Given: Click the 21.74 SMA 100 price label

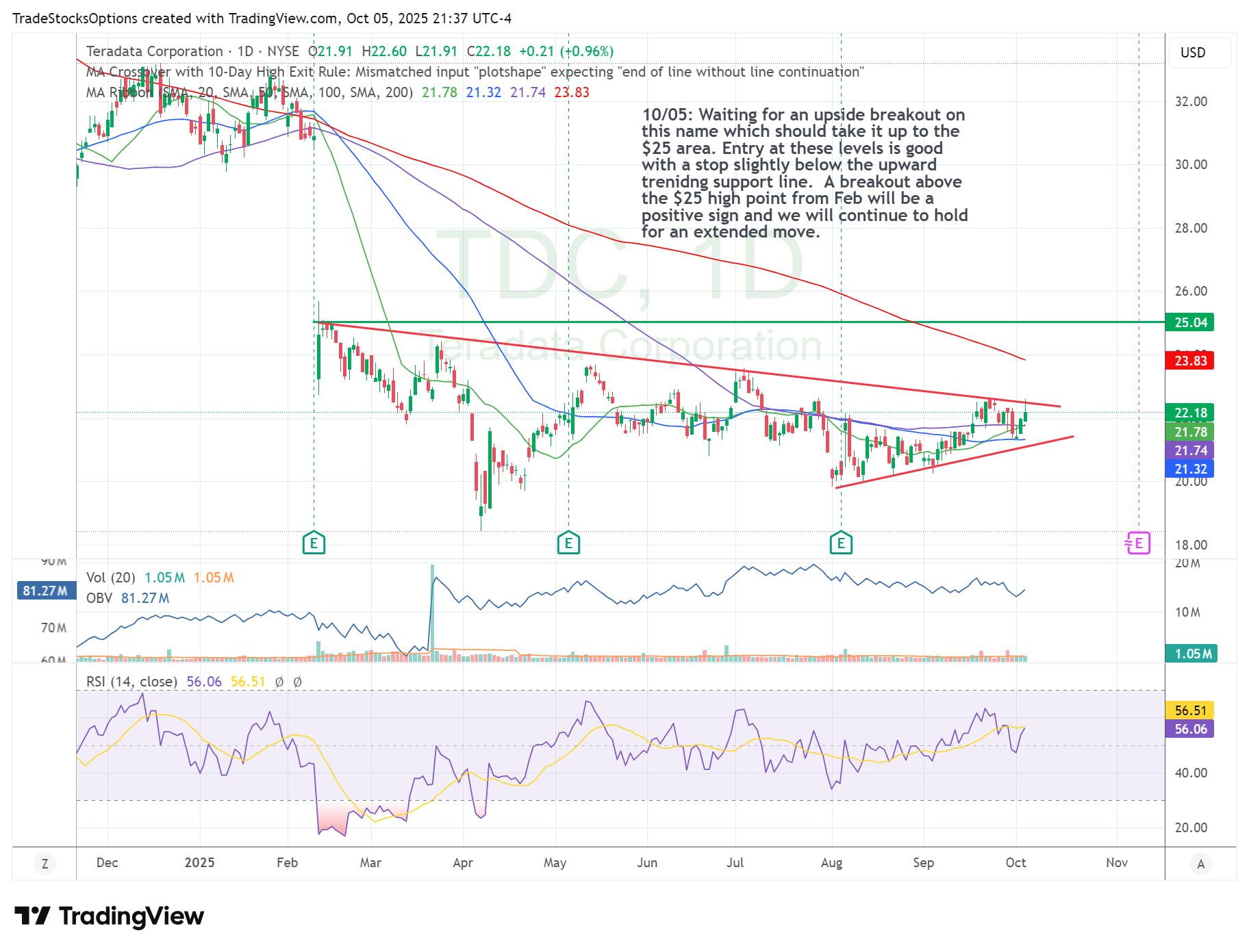Looking at the screenshot, I should [1189, 450].
